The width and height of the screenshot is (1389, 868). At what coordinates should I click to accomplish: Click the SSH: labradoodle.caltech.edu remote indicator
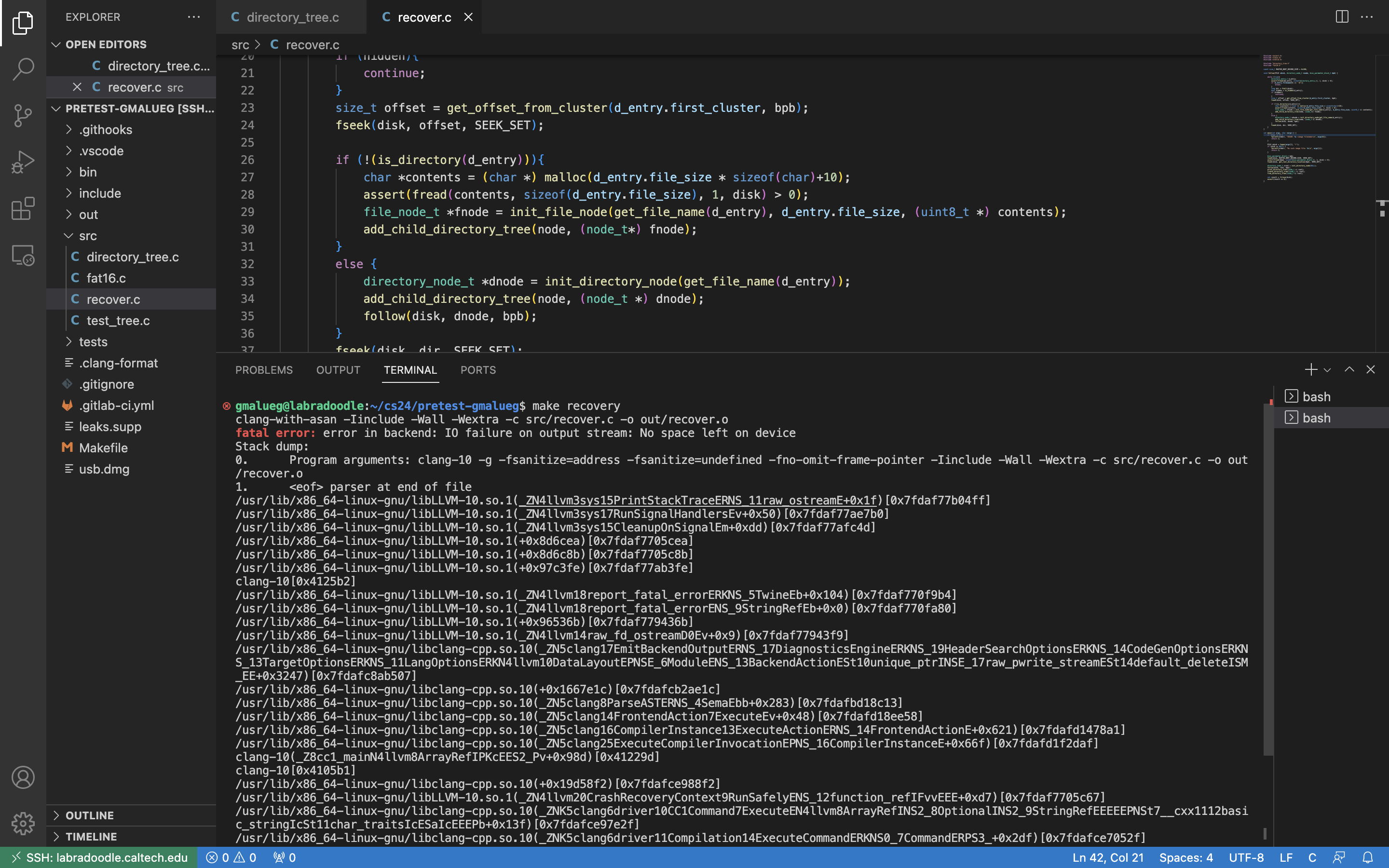tap(99, 857)
